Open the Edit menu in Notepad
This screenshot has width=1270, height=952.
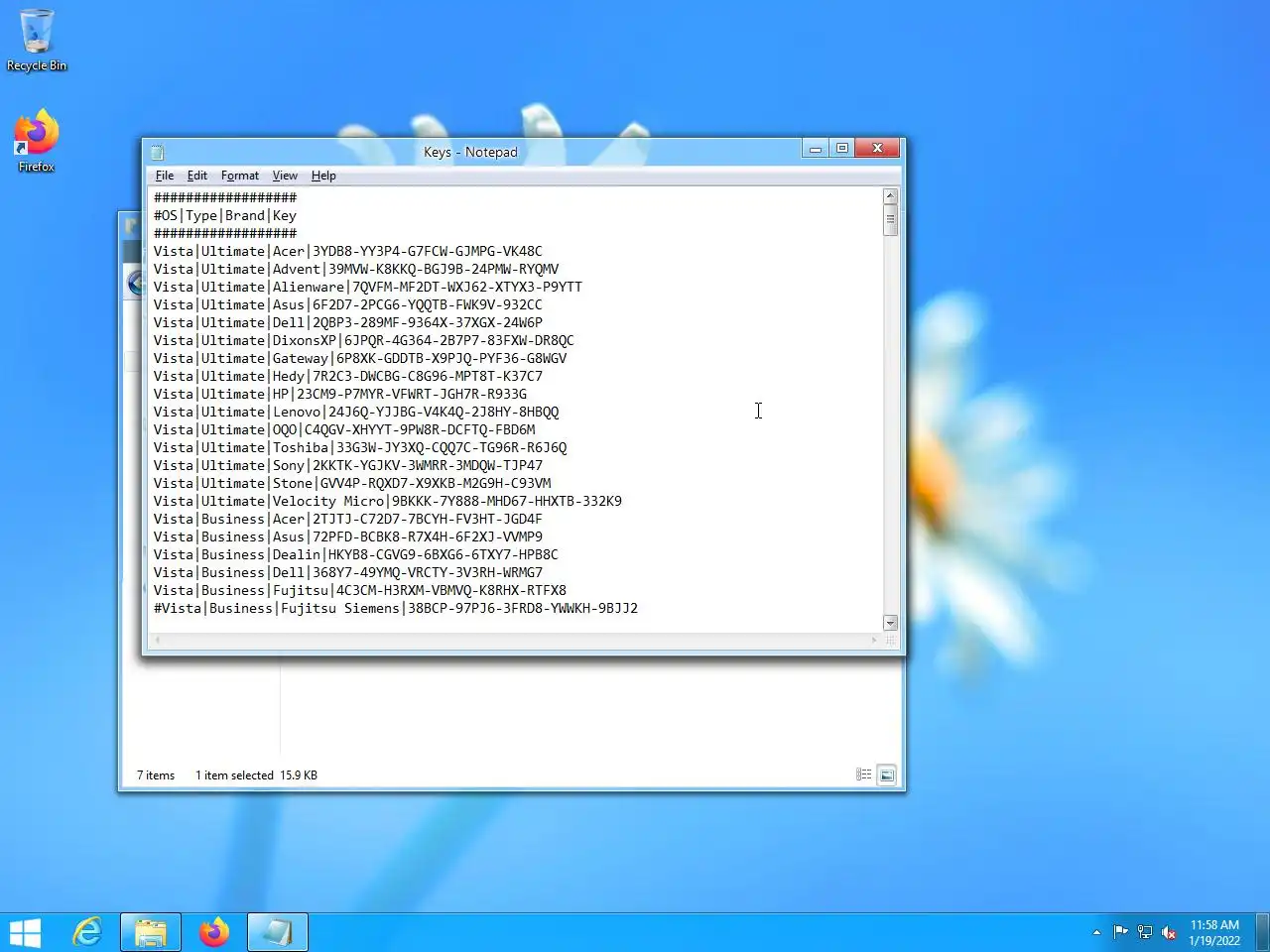pos(197,176)
